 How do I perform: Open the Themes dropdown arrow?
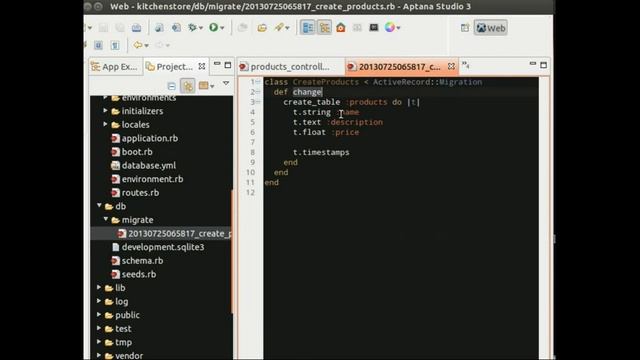pos(398,28)
